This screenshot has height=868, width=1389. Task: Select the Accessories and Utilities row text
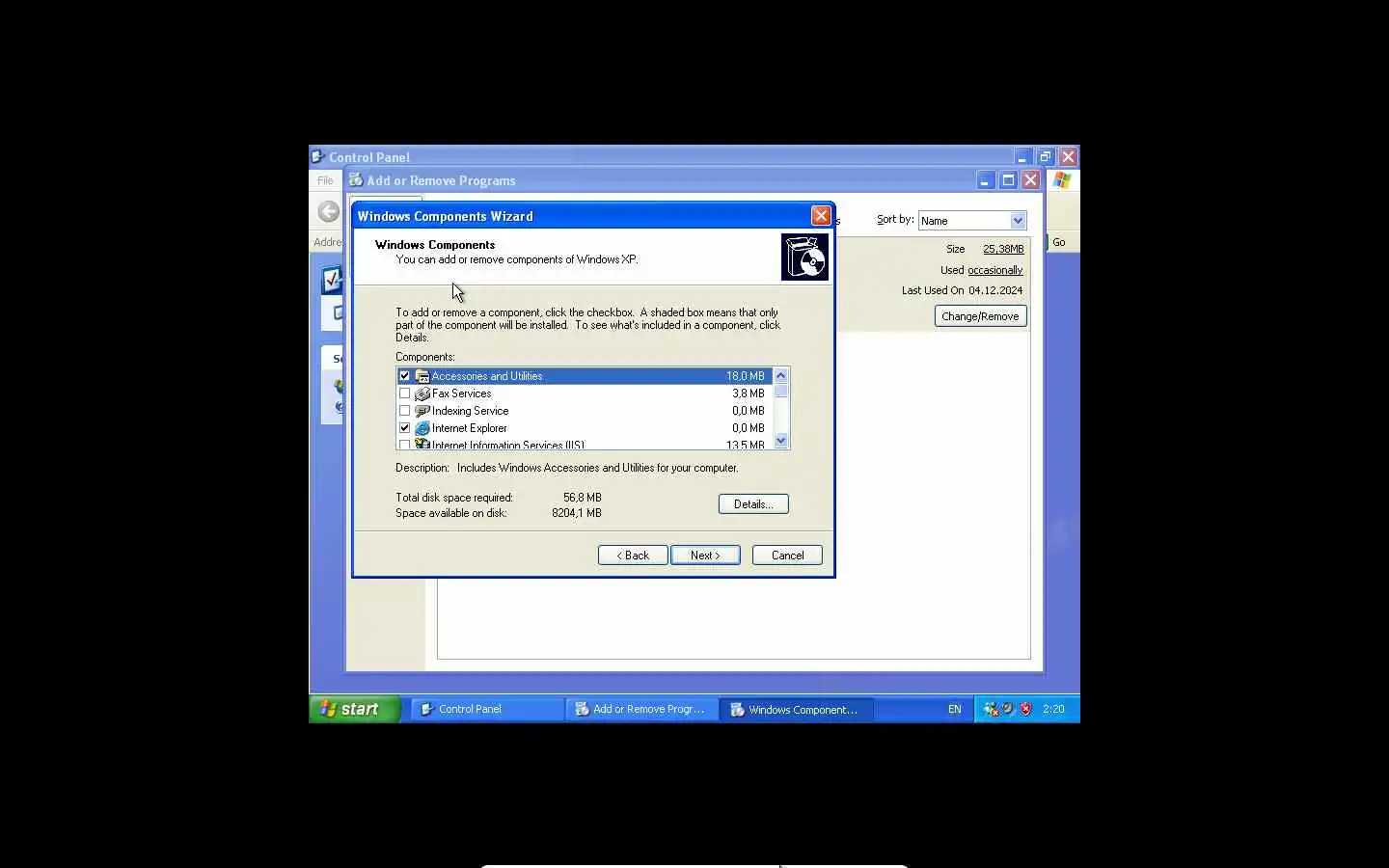coord(487,376)
